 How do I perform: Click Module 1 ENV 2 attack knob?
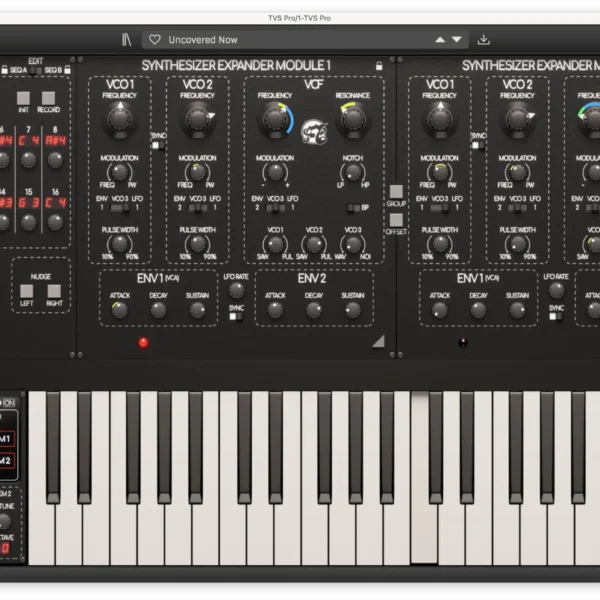(275, 310)
